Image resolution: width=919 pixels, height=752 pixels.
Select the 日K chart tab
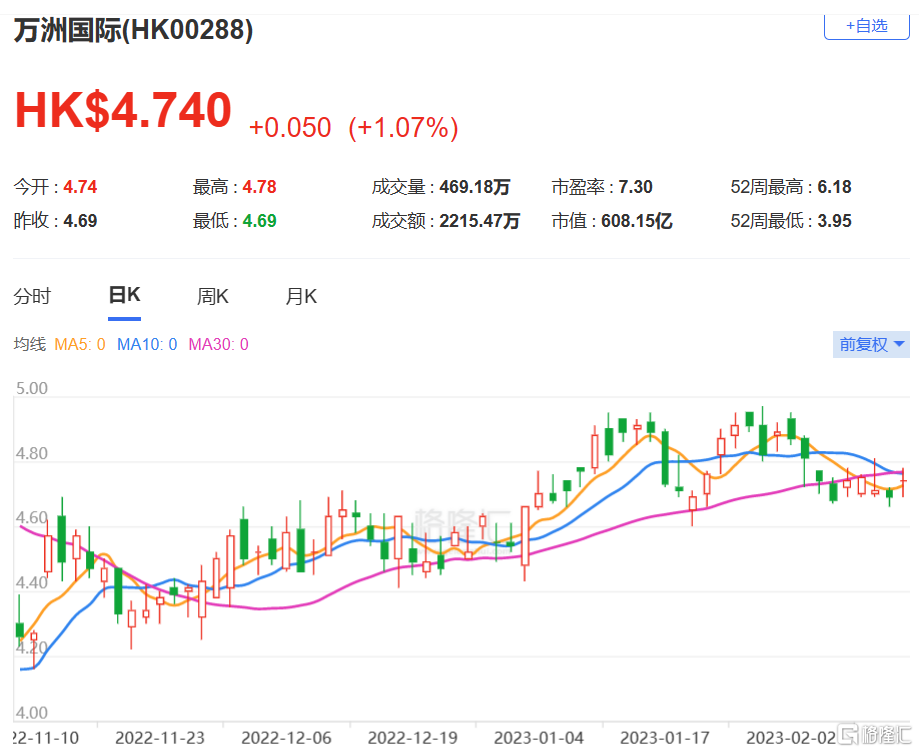point(124,295)
